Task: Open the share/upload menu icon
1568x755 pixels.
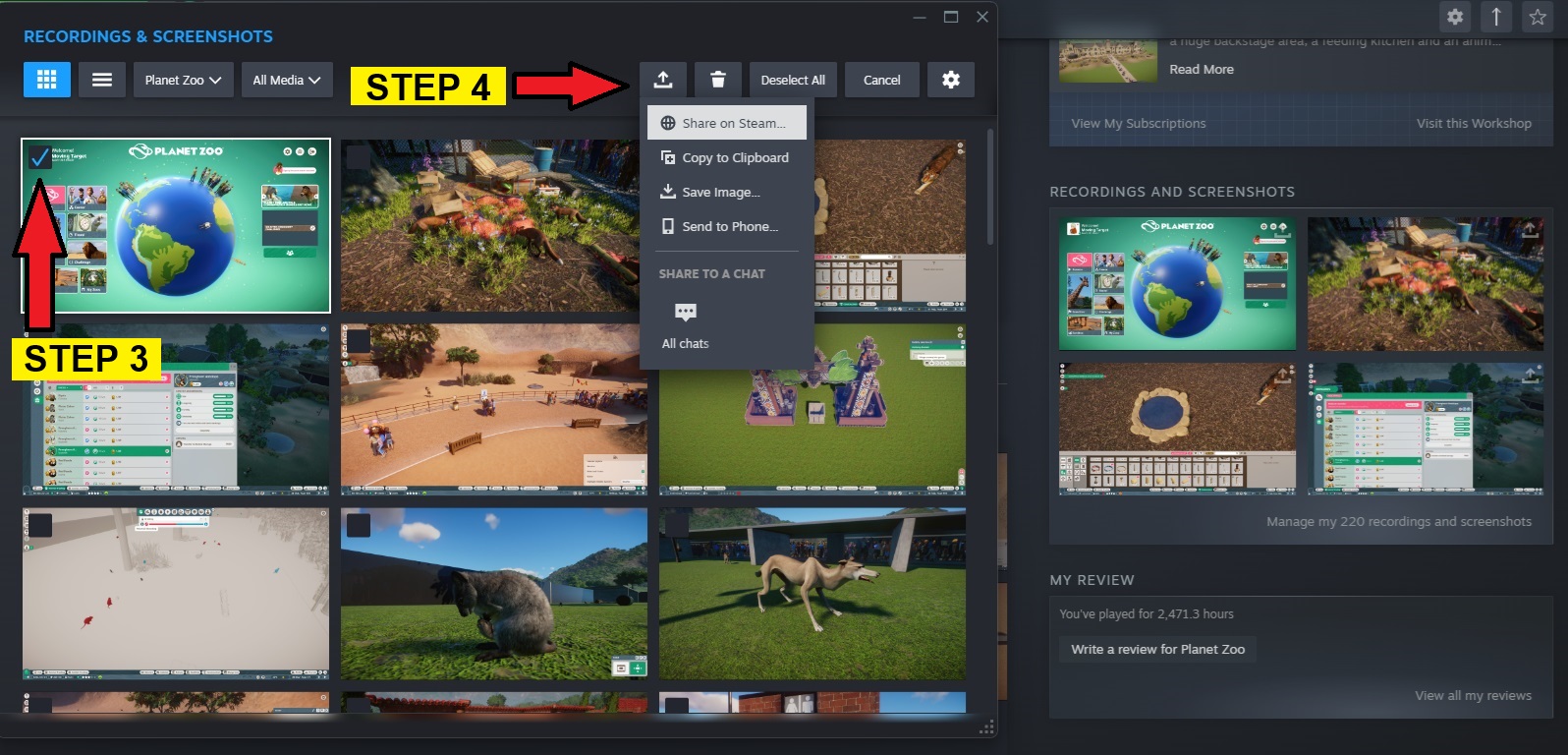Action: click(x=663, y=80)
